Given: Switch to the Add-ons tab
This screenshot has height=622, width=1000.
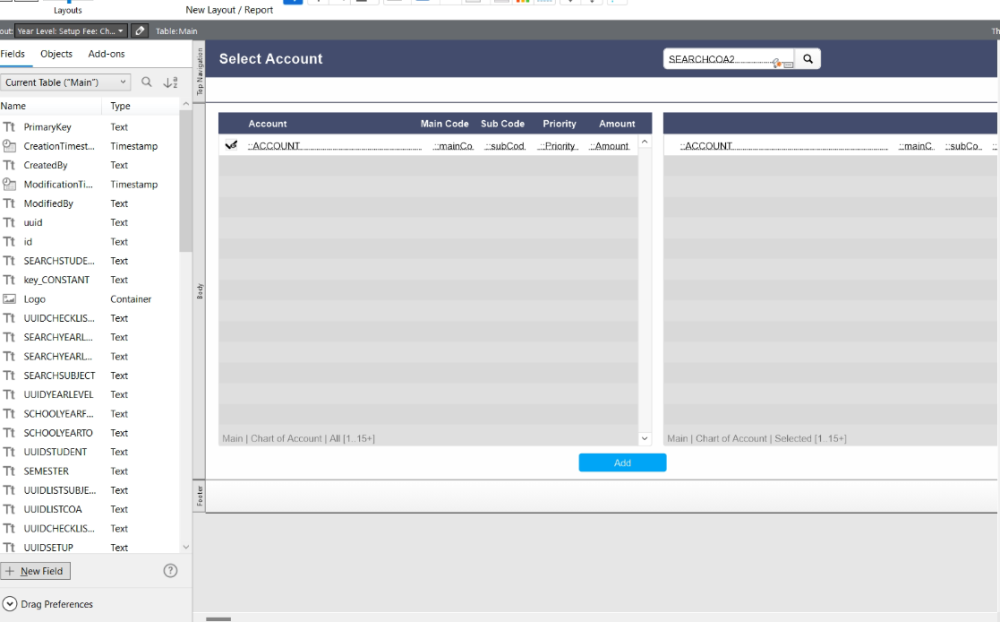Looking at the screenshot, I should coord(106,54).
